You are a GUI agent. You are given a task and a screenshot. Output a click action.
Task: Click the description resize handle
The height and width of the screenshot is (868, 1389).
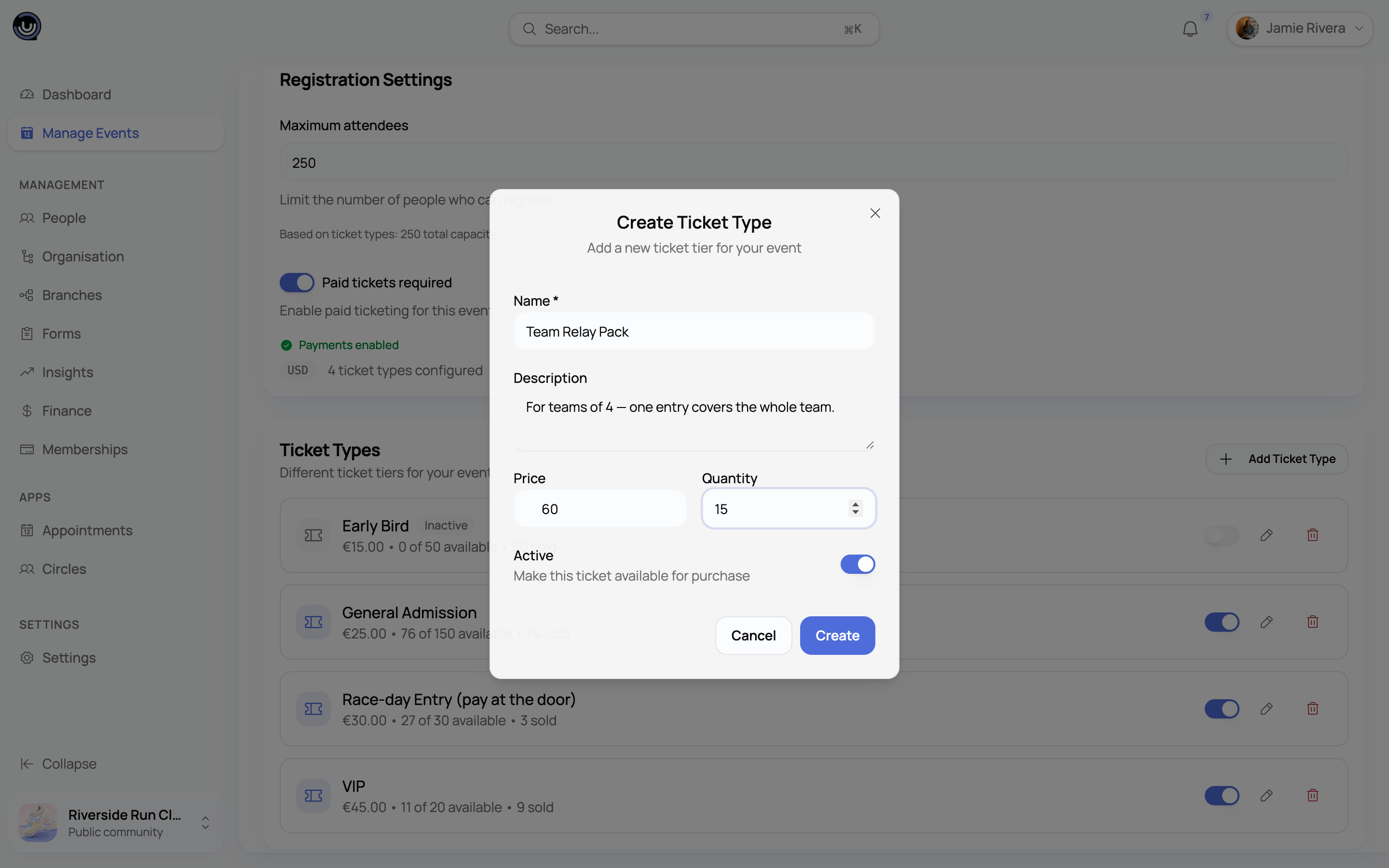[x=870, y=446]
